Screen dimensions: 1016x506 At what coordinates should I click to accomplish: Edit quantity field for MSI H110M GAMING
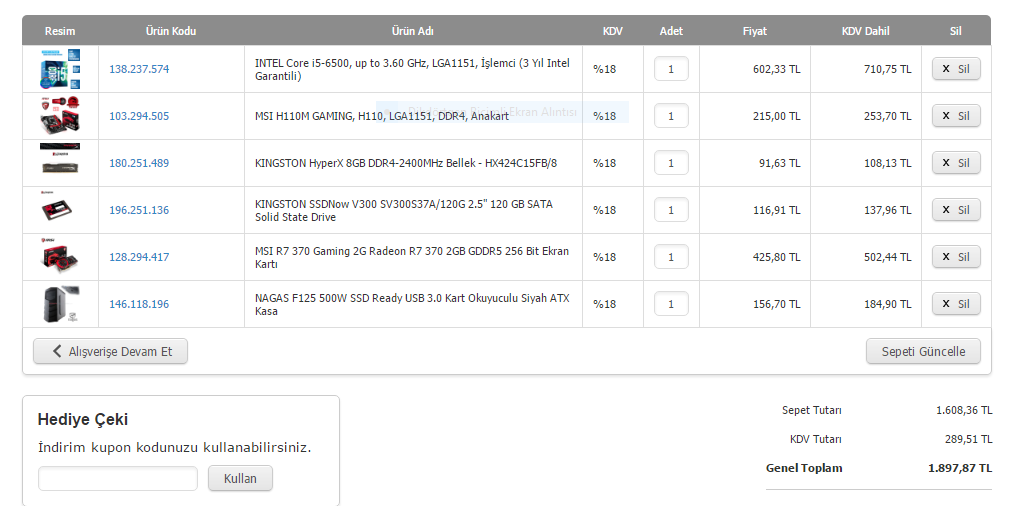[671, 116]
